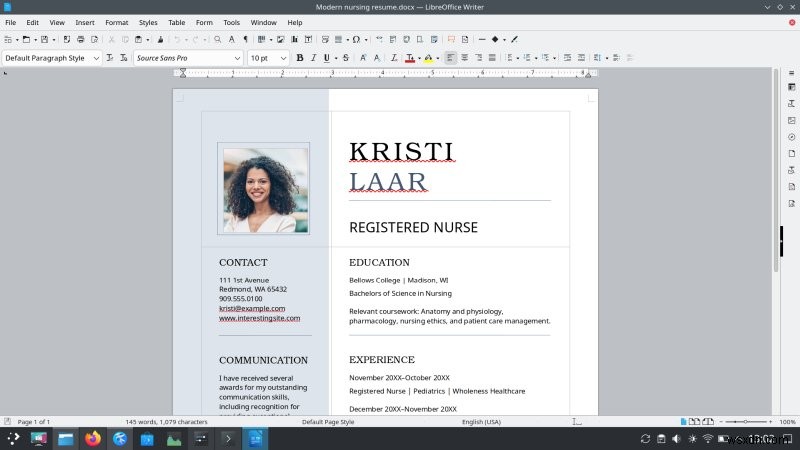Image resolution: width=800 pixels, height=450 pixels.
Task: Open sidebar Gallery image icon
Action: point(791,120)
